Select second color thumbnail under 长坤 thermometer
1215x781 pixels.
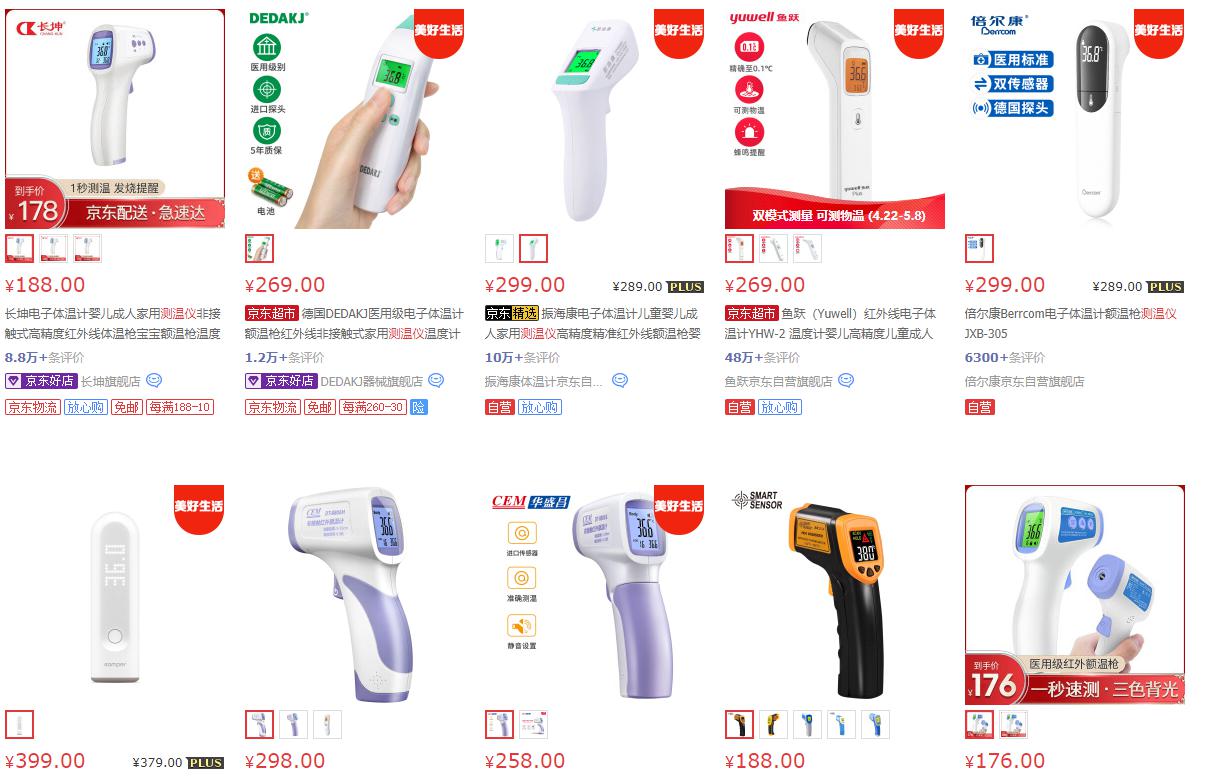click(53, 248)
